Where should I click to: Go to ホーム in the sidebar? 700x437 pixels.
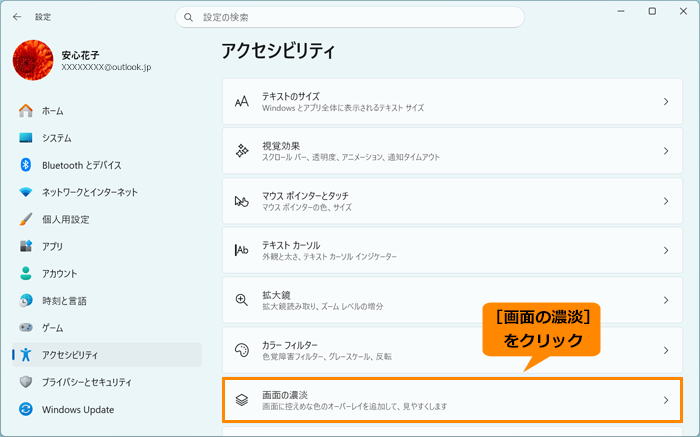point(53,111)
